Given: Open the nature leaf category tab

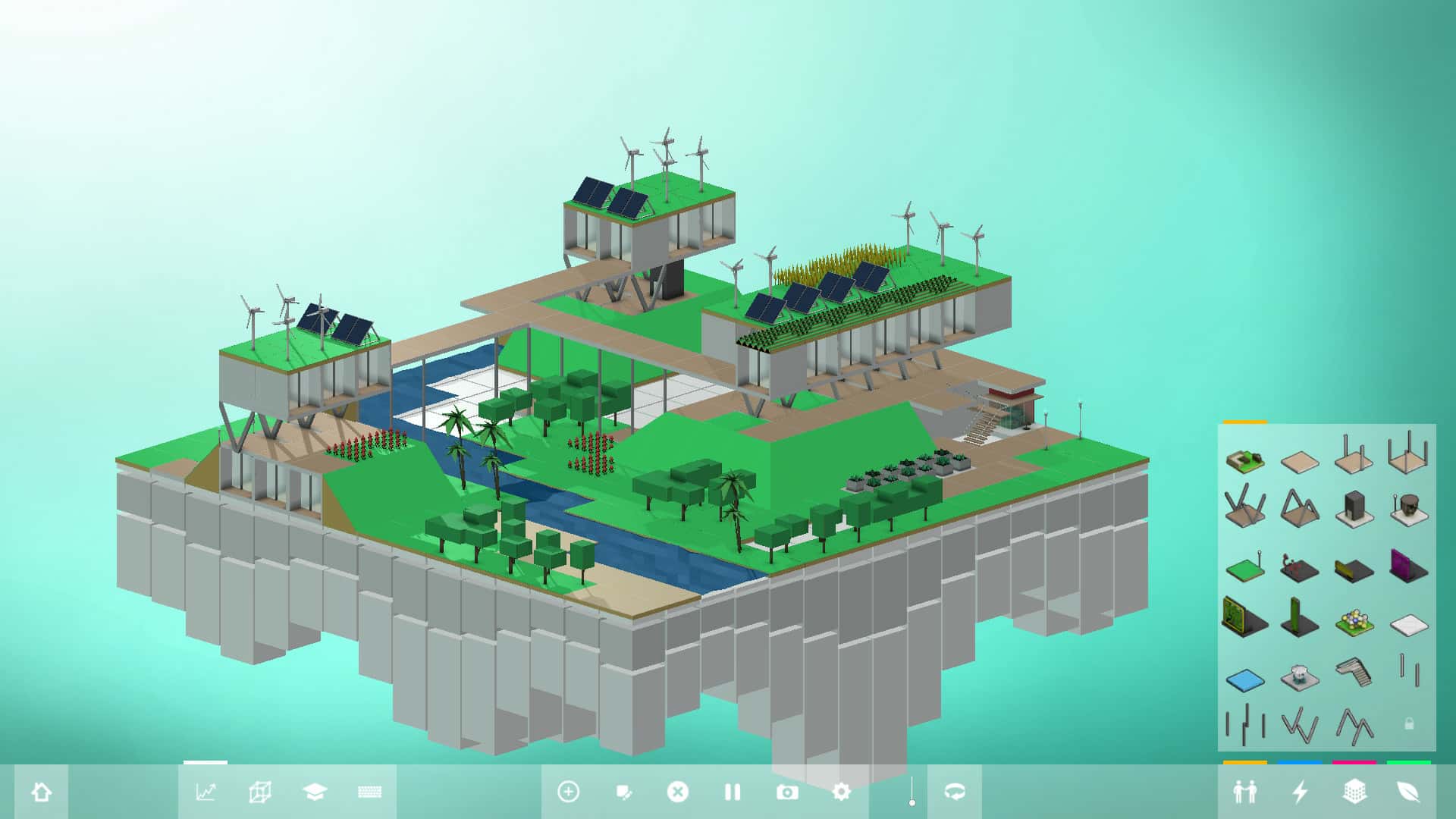Looking at the screenshot, I should point(1408,792).
